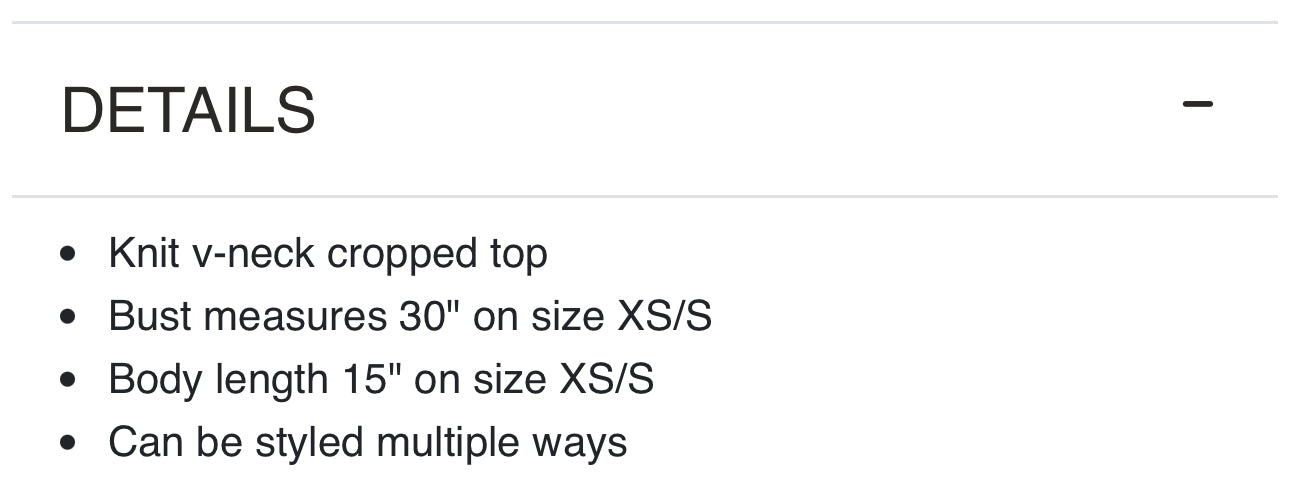Image resolution: width=1290 pixels, height=493 pixels.
Task: Click the word "Bust"
Action: [x=141, y=316]
